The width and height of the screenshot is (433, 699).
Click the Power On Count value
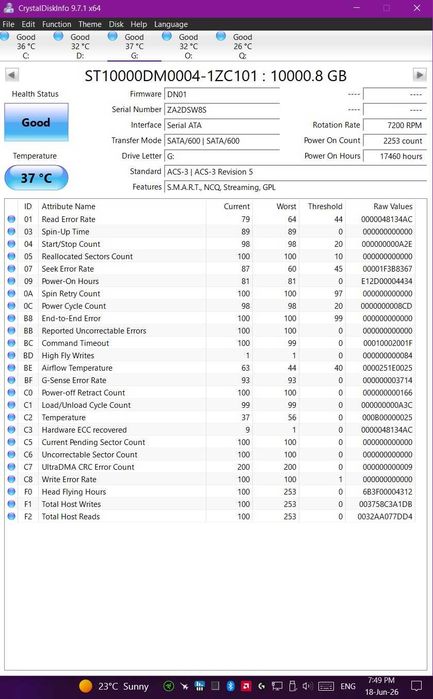[x=394, y=141]
